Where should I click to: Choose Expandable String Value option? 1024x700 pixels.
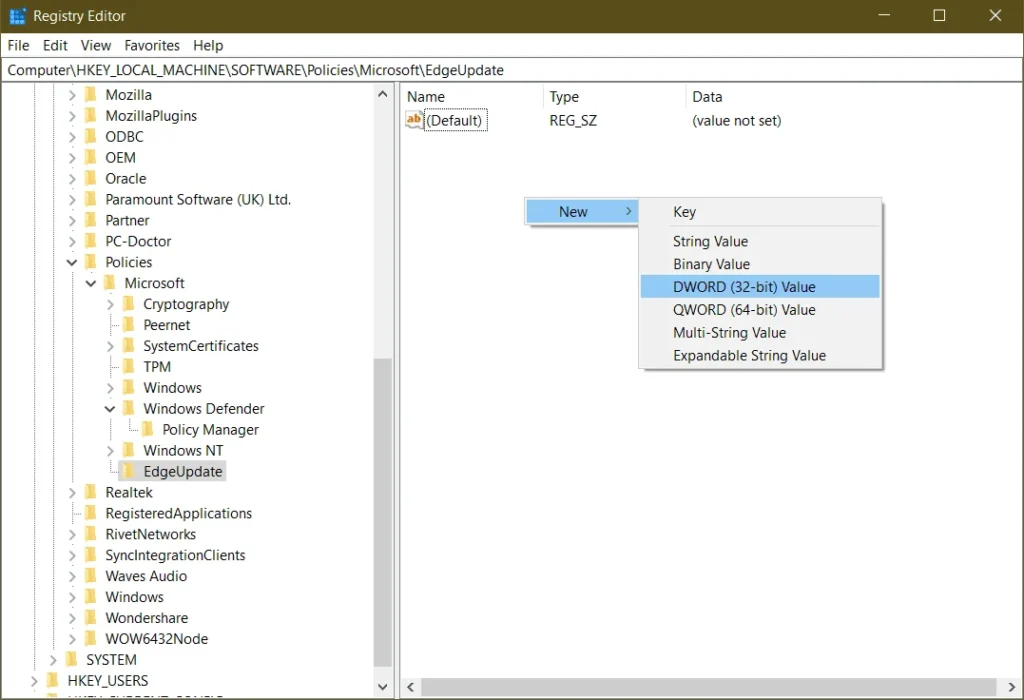point(760,355)
